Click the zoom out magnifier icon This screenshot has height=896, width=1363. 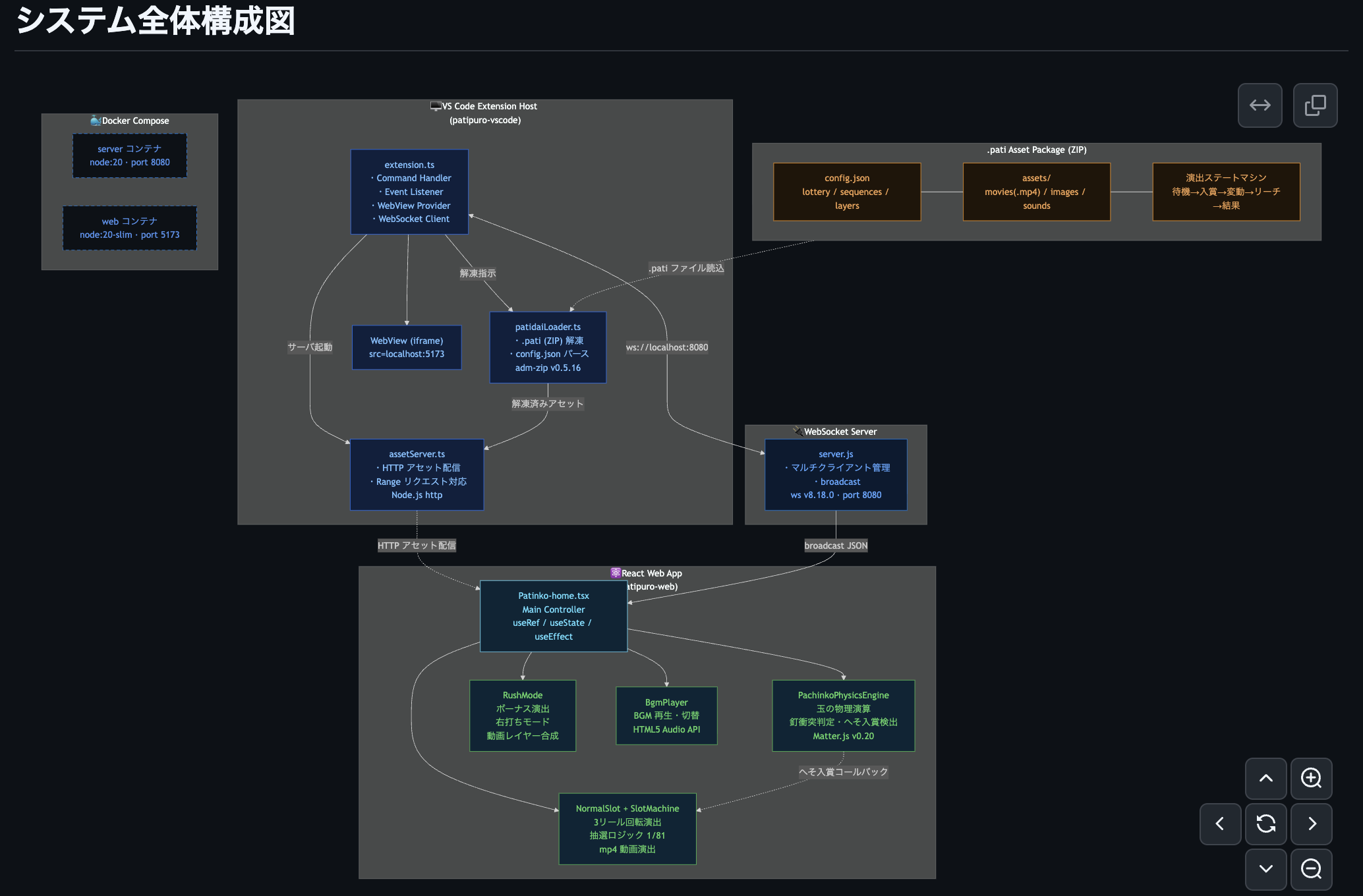click(x=1311, y=869)
